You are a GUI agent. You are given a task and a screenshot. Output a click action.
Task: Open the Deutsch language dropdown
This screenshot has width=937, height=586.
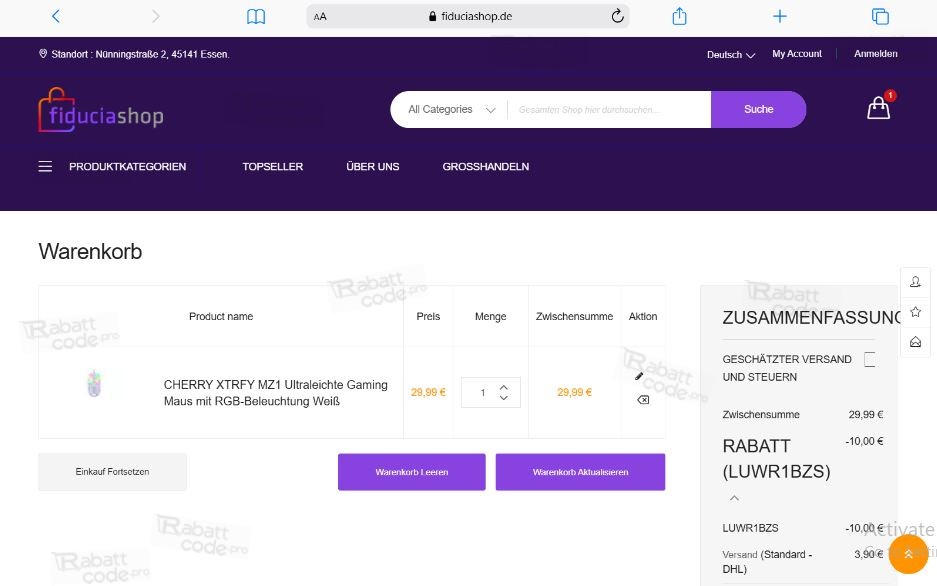(731, 54)
